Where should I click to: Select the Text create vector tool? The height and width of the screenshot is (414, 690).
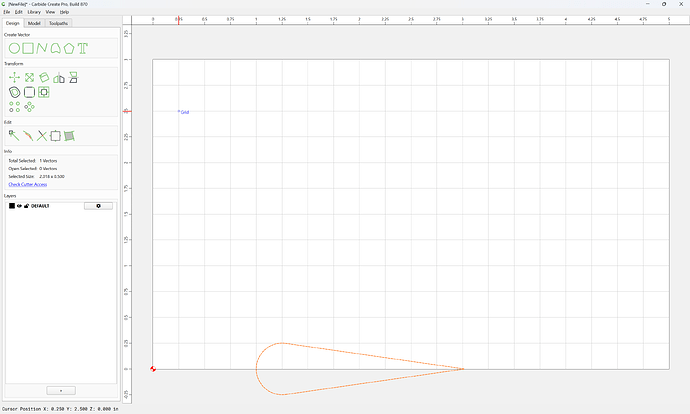[x=83, y=48]
